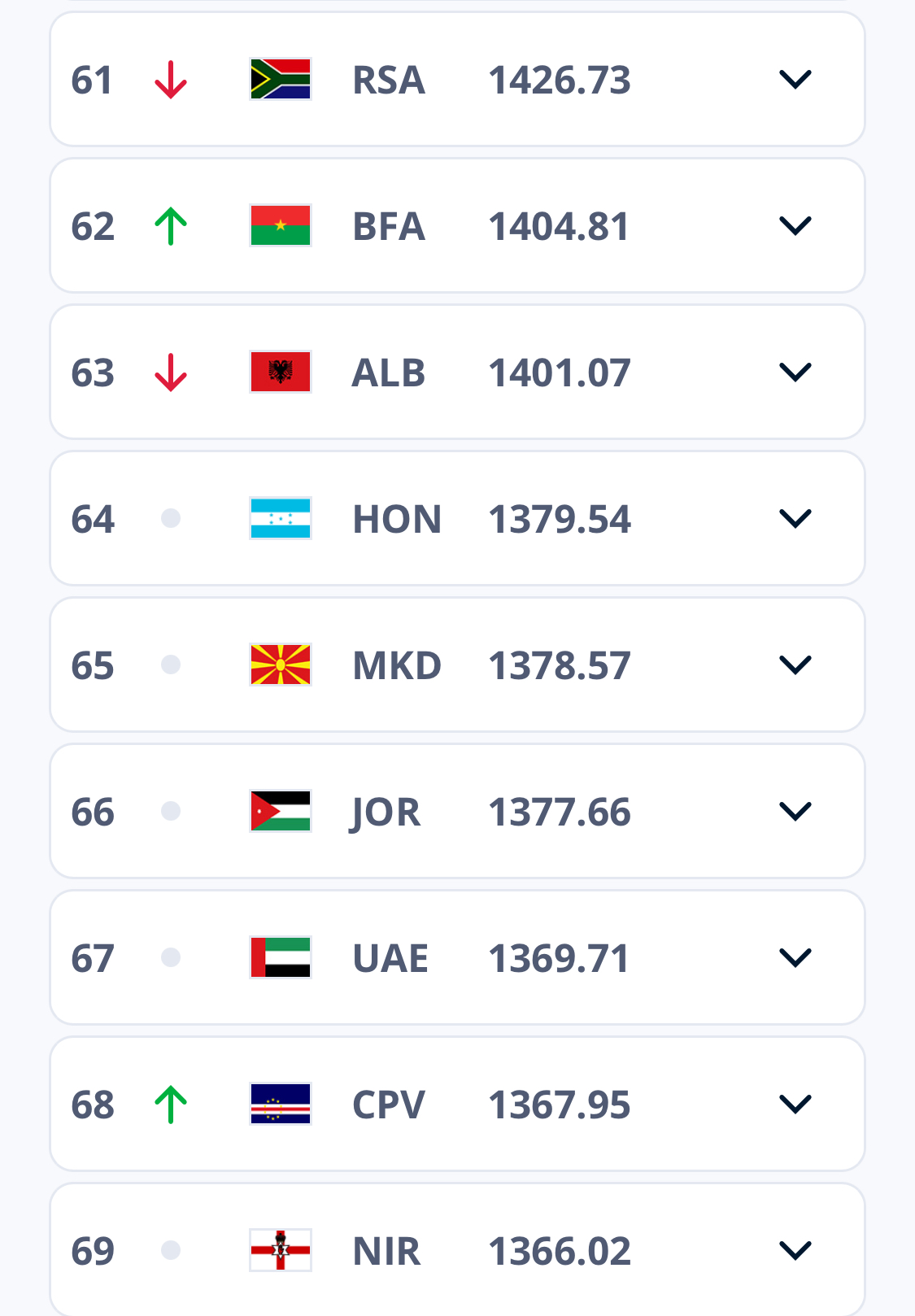The width and height of the screenshot is (915, 1316).
Task: Click the red down arrow beside rank 61
Action: (171, 80)
